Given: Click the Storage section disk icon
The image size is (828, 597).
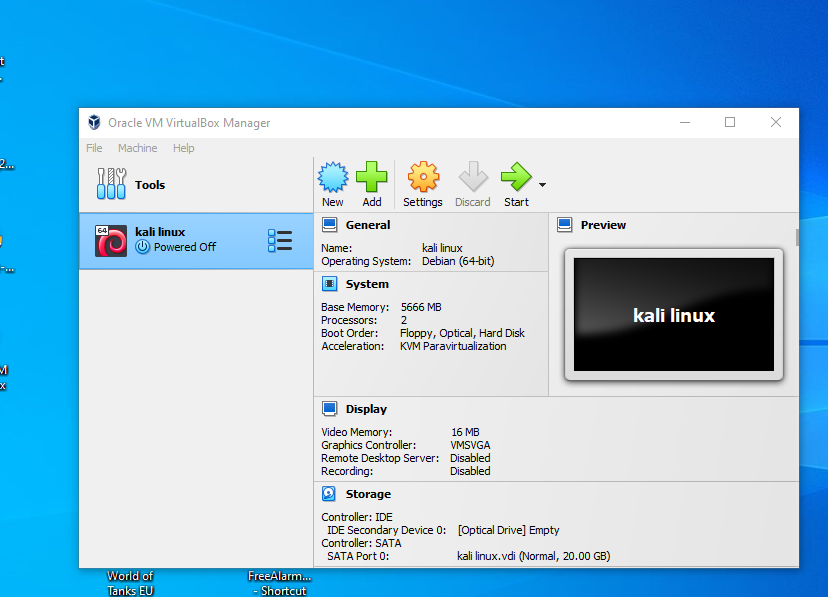Looking at the screenshot, I should [329, 494].
